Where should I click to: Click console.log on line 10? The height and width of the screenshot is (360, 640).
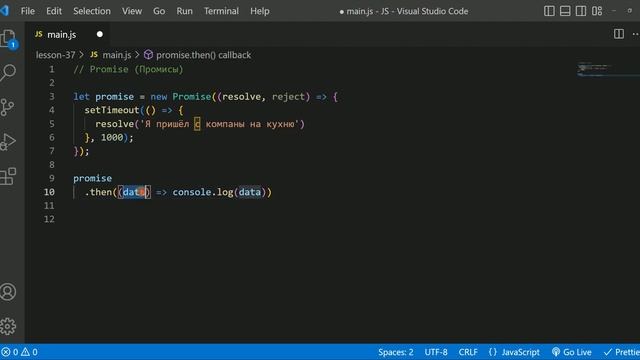202,192
